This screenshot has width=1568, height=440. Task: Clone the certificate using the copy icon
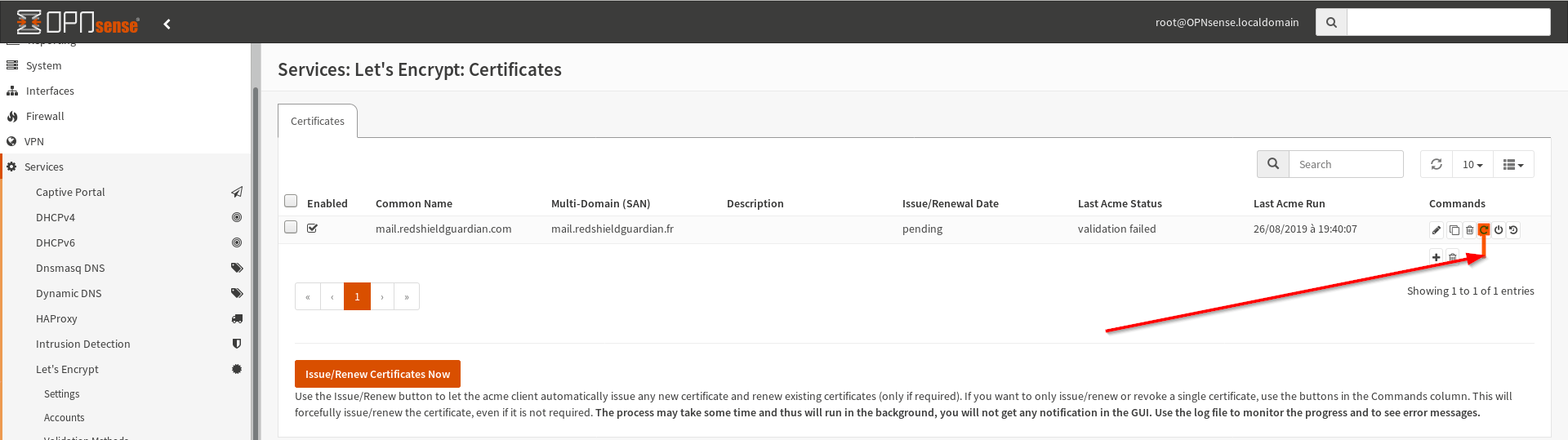[x=1454, y=230]
